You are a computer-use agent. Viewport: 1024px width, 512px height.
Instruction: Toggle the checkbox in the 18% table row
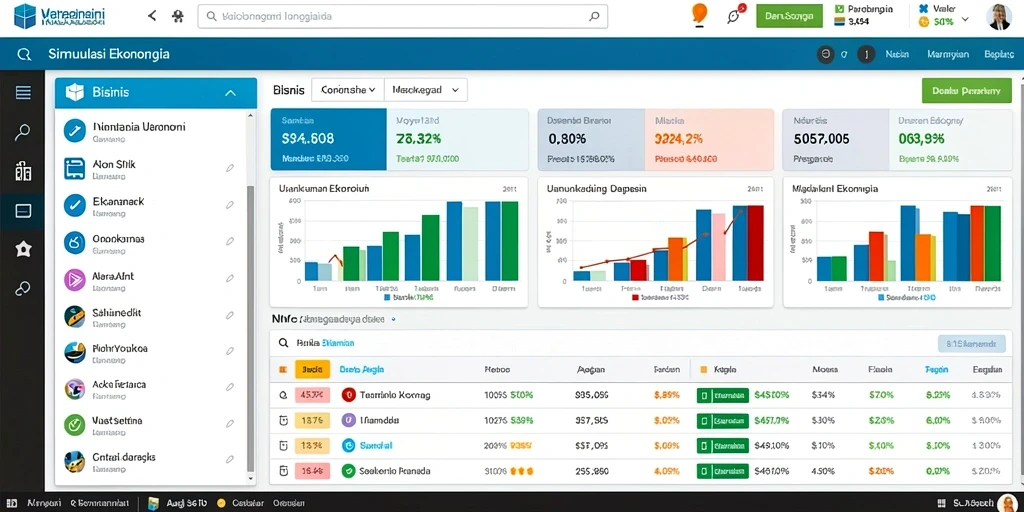point(283,445)
